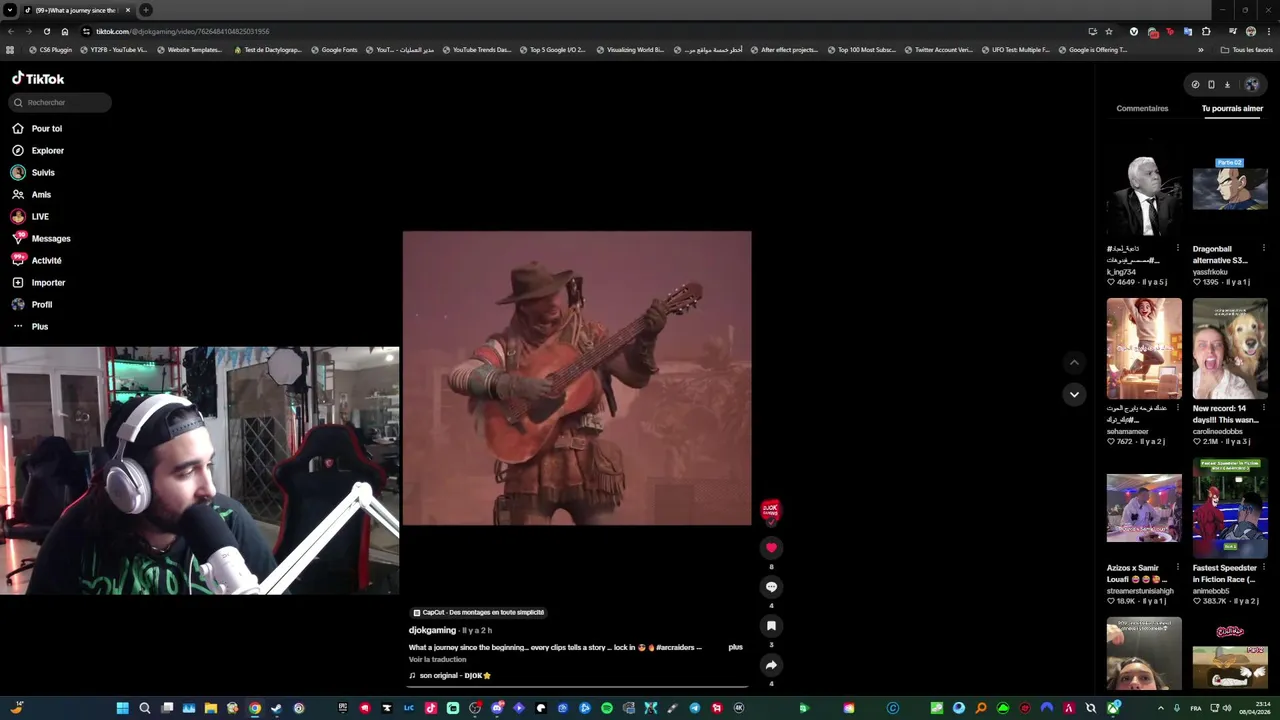Open yassfrkoku author link
Image resolution: width=1280 pixels, height=720 pixels.
point(1210,272)
